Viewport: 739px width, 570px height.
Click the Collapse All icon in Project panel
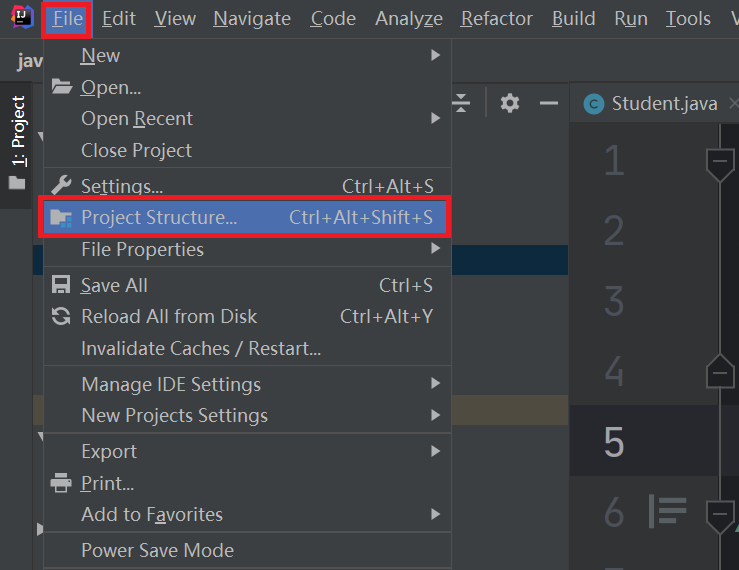click(461, 103)
